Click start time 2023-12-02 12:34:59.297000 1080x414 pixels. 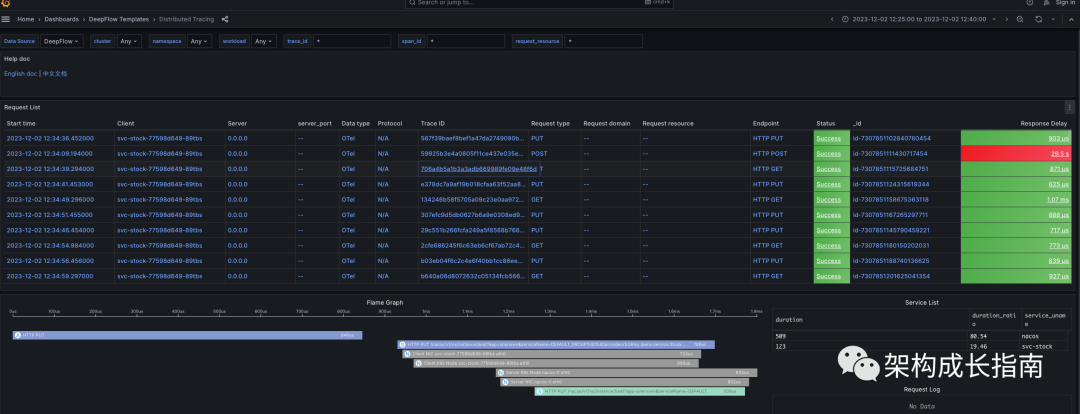coord(50,276)
